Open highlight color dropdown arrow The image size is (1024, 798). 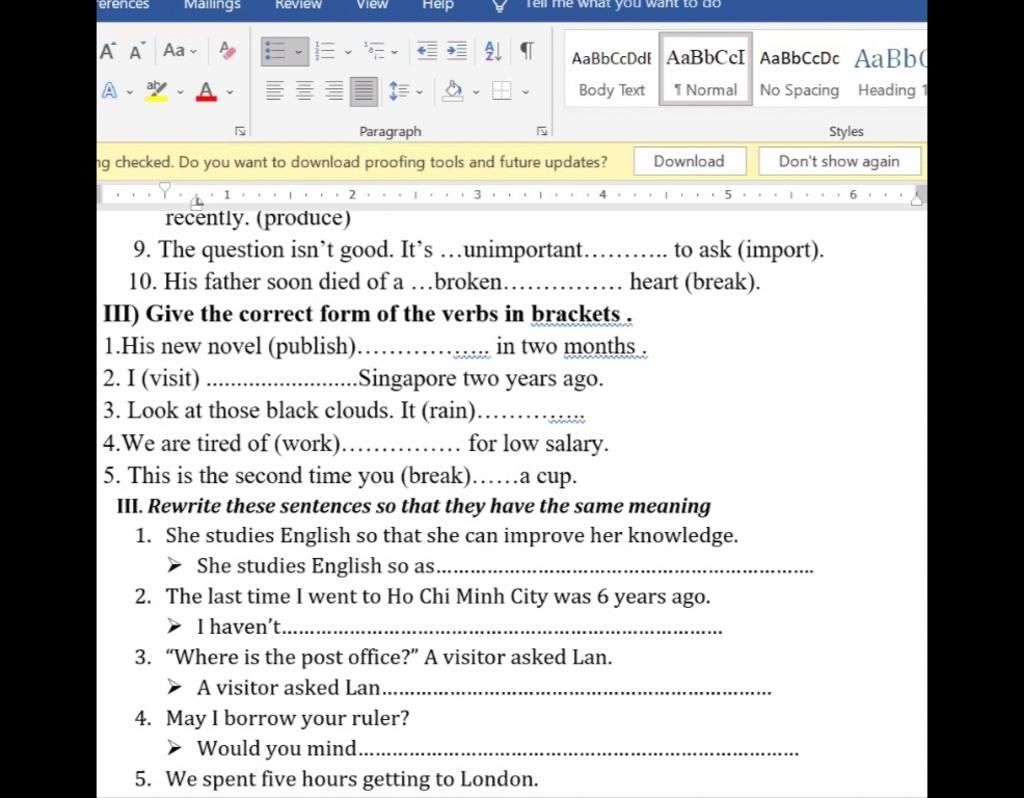tap(180, 92)
